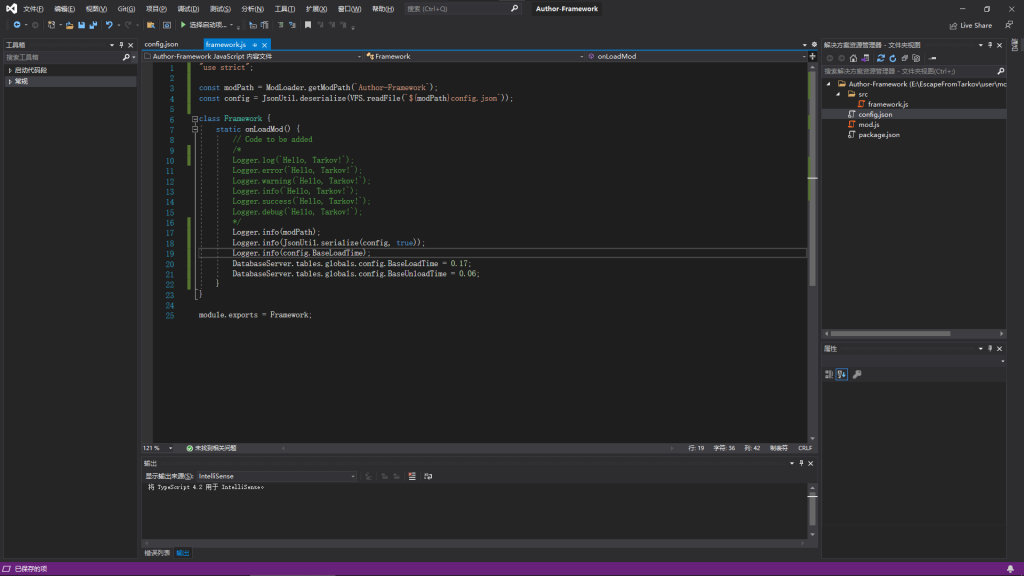Image resolution: width=1024 pixels, height=576 pixels.
Task: Click the New Project toolbar icon
Action: [x=51, y=25]
